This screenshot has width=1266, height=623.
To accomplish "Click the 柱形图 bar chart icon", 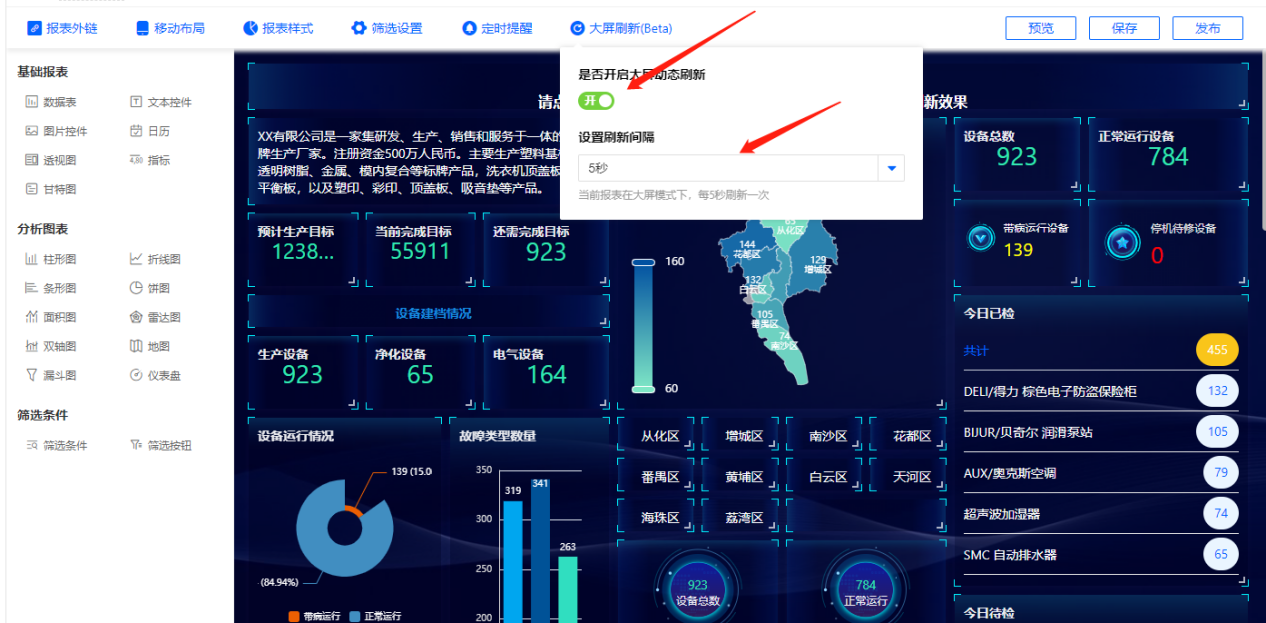I will click(x=32, y=259).
